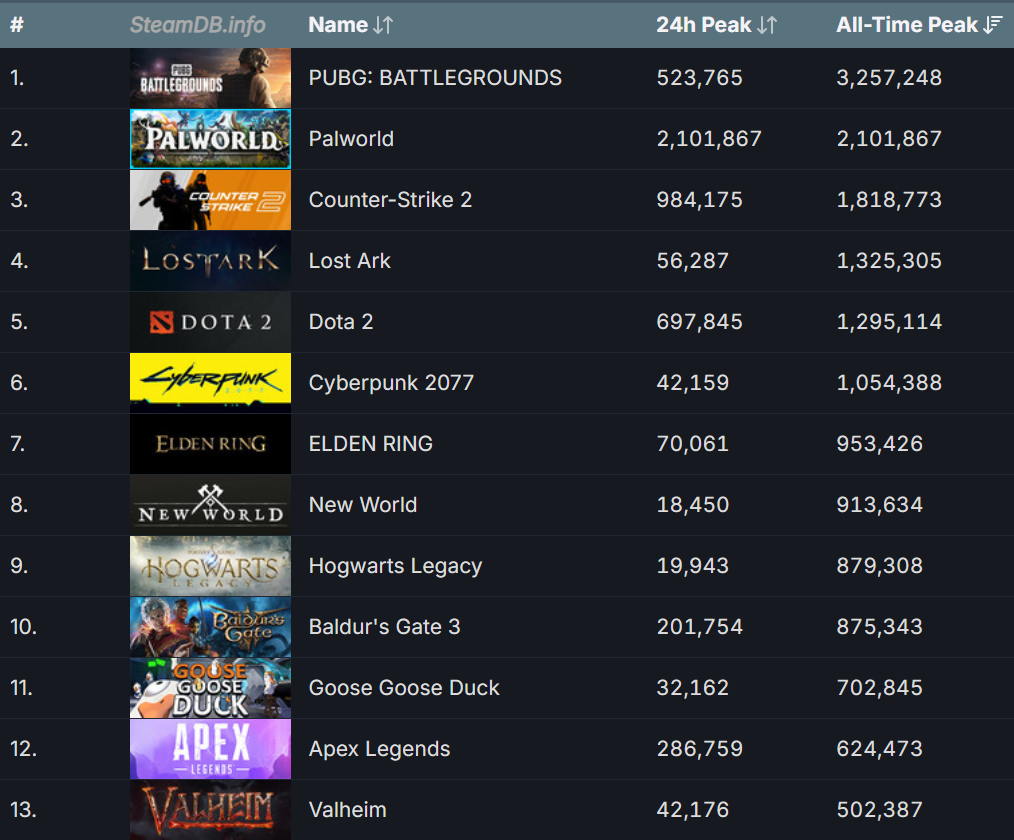Open the Goose Goose Duck name link

click(404, 687)
